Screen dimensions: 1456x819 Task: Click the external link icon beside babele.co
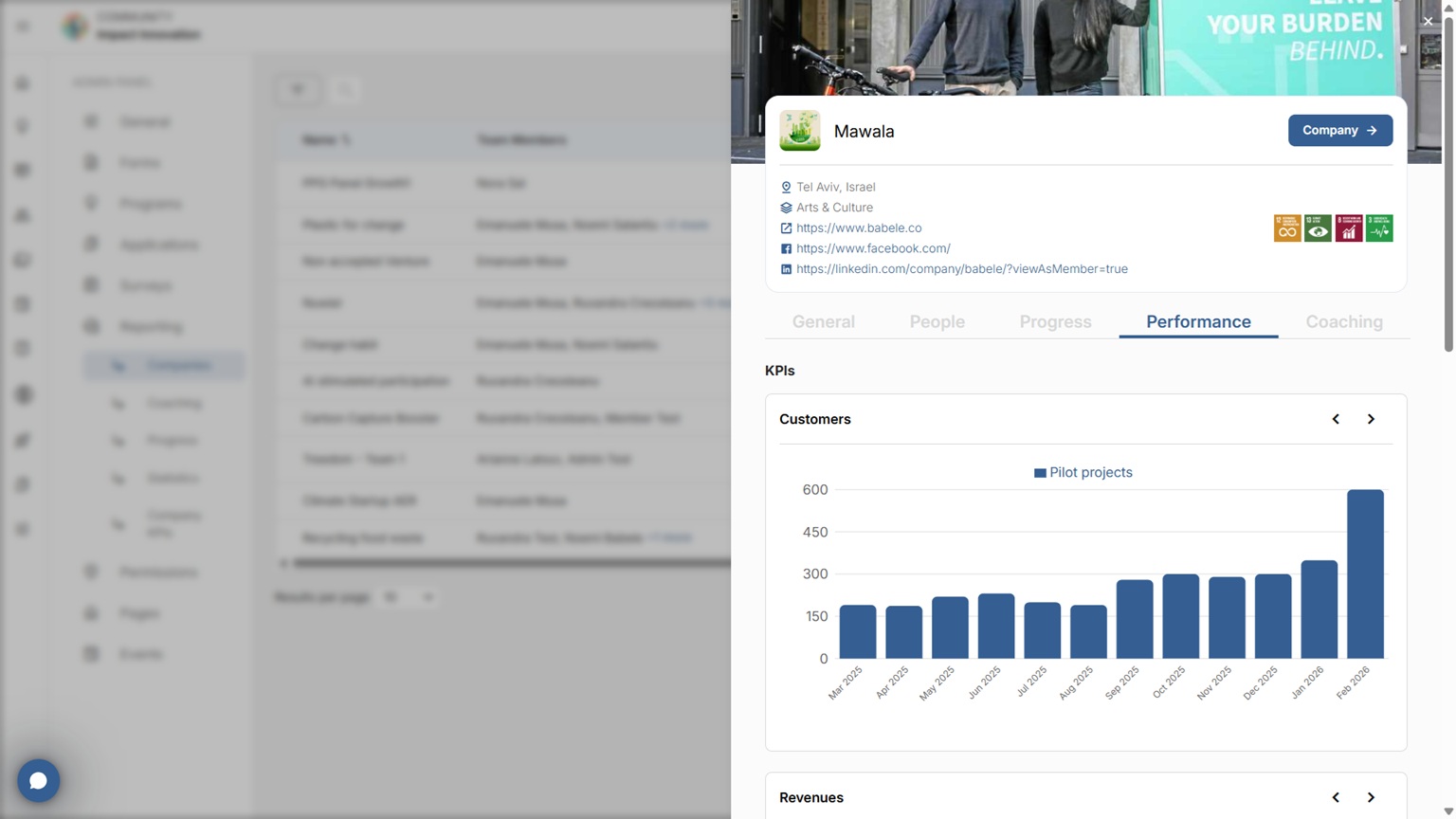(786, 228)
